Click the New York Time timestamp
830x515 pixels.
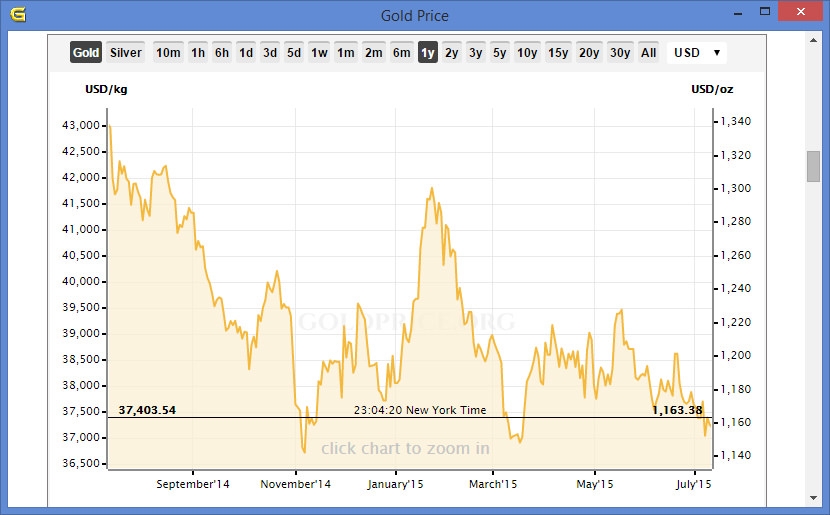(420, 410)
